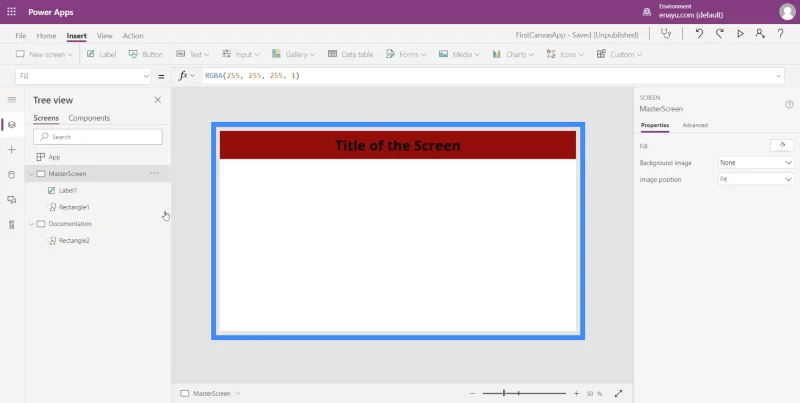Click the fit-to-window expand icon

[x=618, y=393]
